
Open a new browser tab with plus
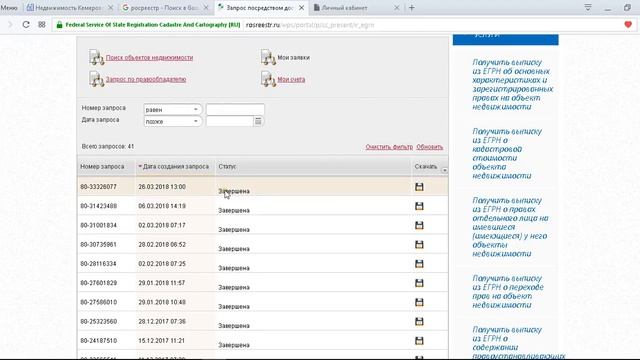[x=411, y=8]
